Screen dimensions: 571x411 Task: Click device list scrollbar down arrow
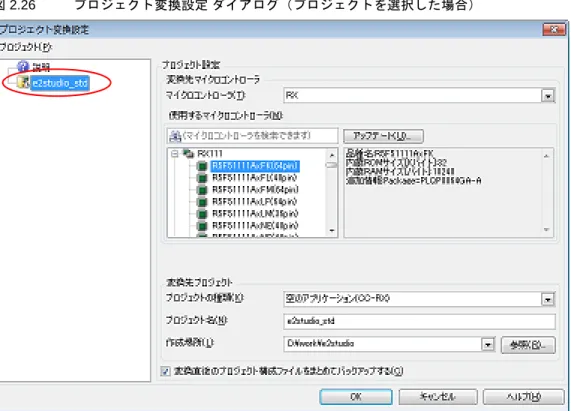coord(332,230)
